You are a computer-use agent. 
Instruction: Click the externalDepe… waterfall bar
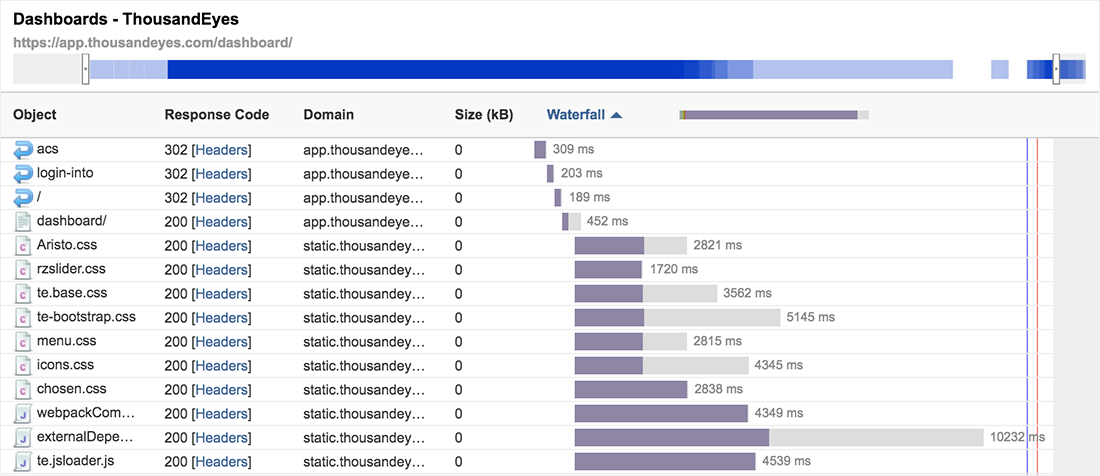672,438
